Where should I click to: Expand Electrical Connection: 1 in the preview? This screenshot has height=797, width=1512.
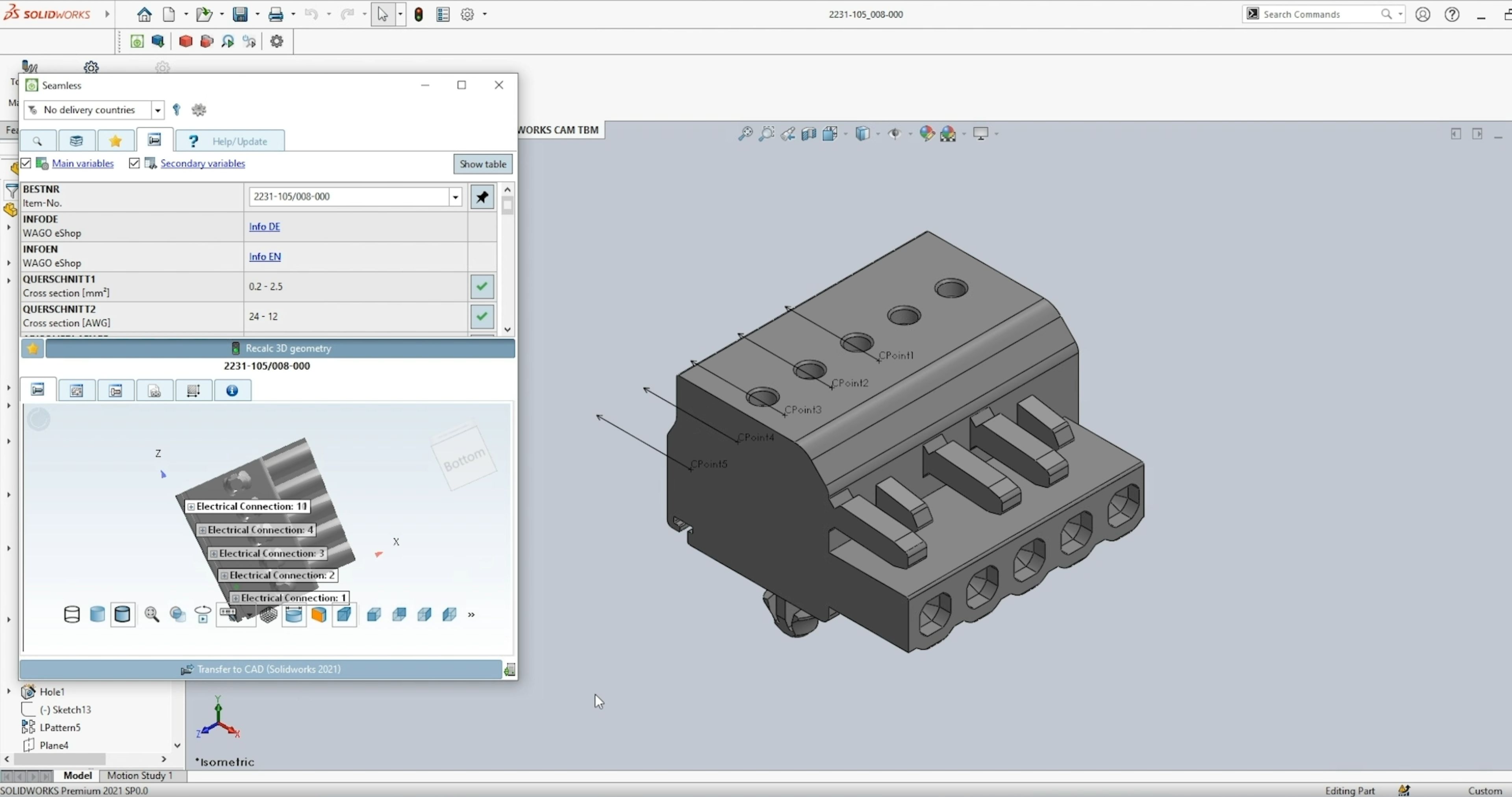[x=235, y=598]
